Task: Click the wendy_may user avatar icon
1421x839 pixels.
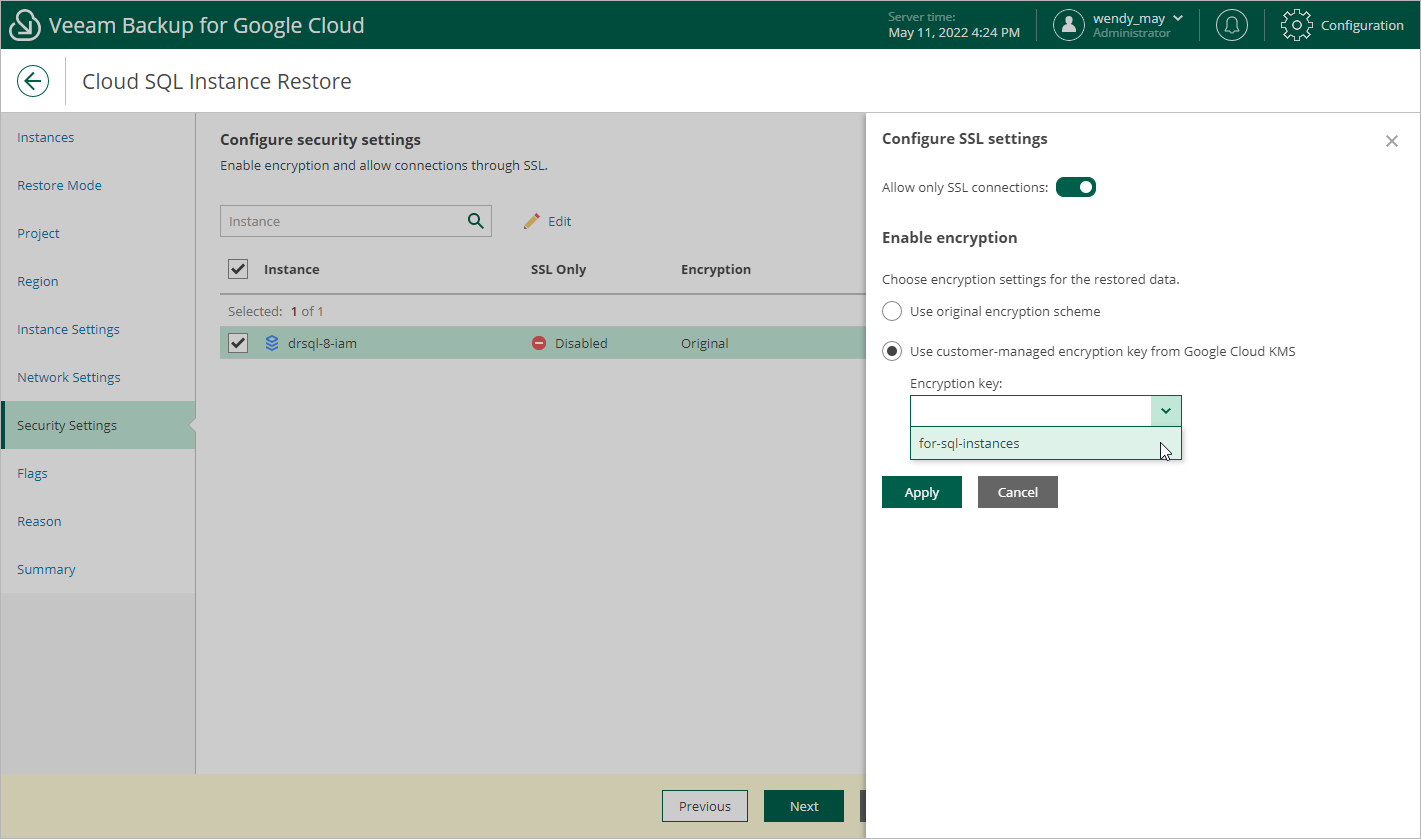Action: [1069, 25]
